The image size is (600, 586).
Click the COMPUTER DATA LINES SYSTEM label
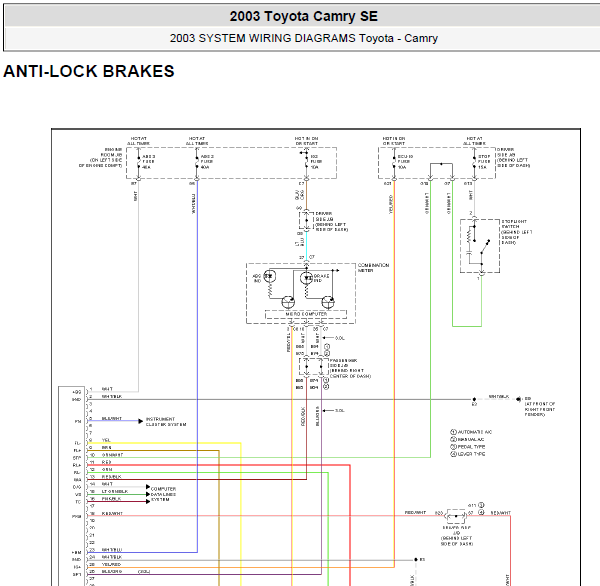[x=163, y=494]
